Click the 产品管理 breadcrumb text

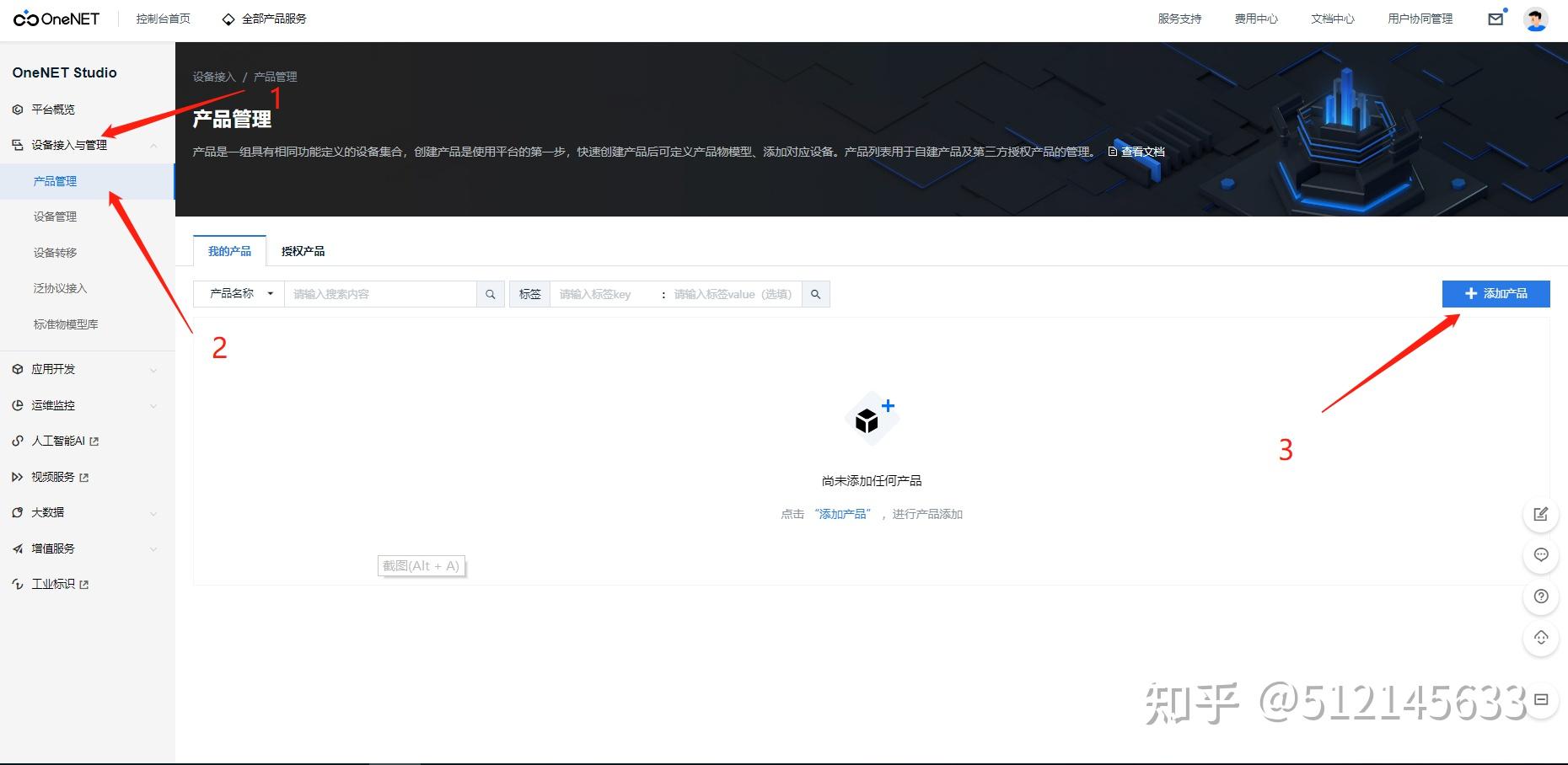point(276,77)
